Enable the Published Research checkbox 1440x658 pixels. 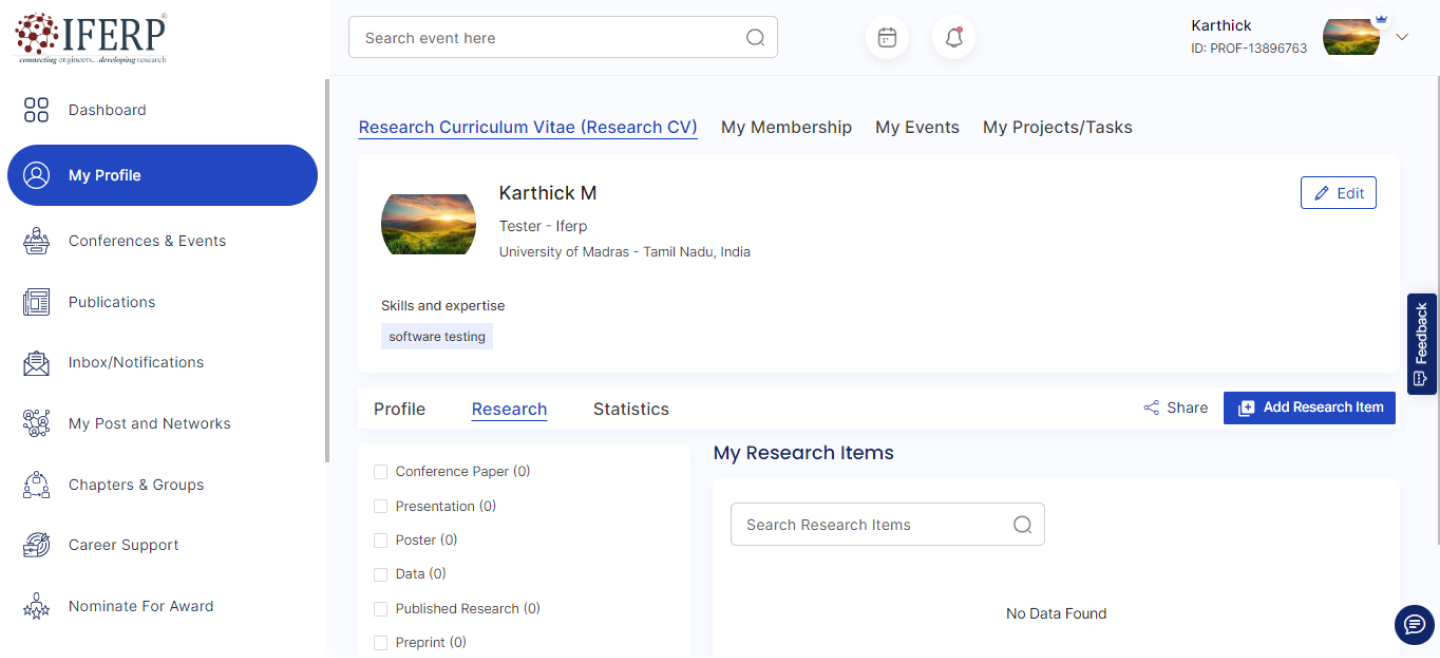pos(380,609)
